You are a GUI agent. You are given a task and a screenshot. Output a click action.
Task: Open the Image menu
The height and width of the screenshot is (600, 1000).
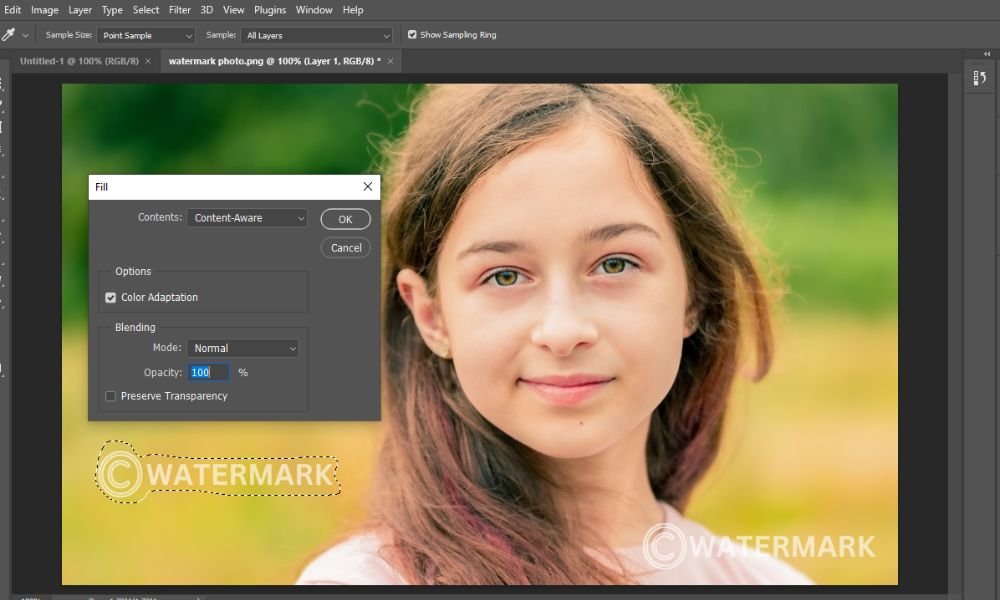point(45,10)
